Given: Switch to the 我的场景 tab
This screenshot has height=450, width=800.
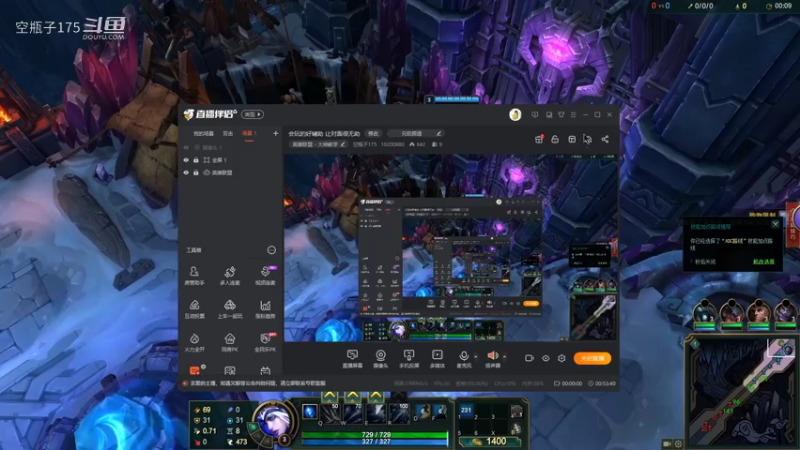Looking at the screenshot, I should [203, 134].
